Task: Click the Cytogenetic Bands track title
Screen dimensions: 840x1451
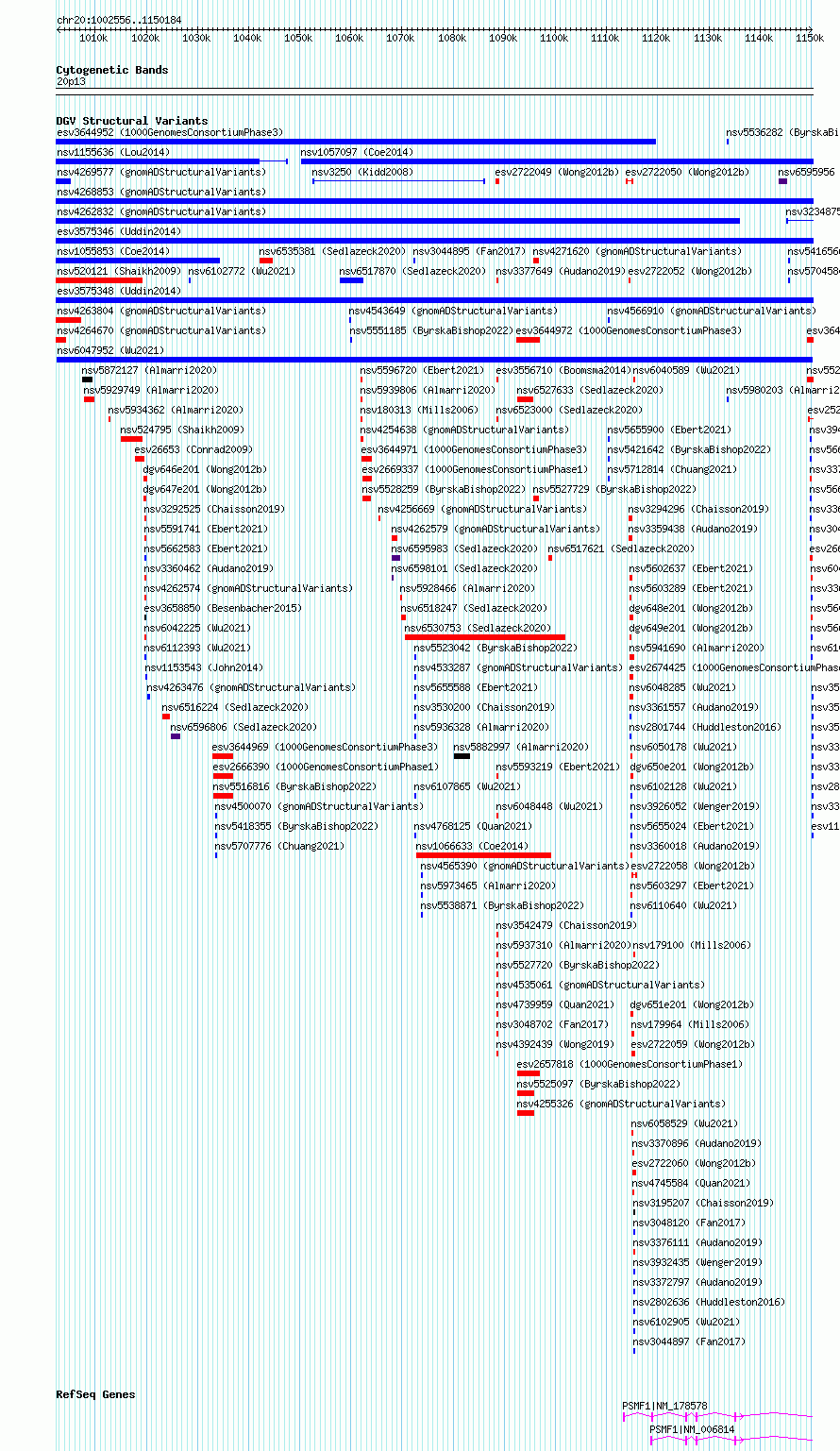Action: [x=112, y=70]
